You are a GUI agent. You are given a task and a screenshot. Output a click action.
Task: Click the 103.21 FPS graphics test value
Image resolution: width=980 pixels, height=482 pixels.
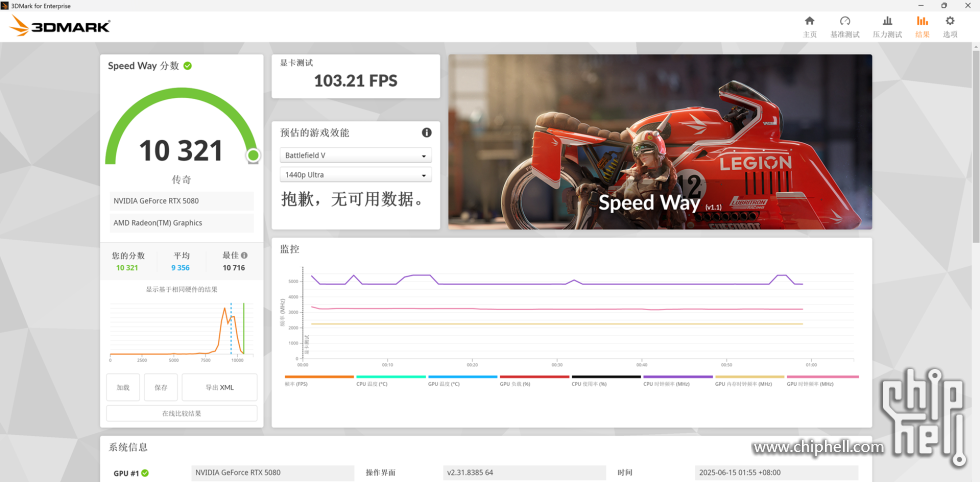(x=356, y=81)
